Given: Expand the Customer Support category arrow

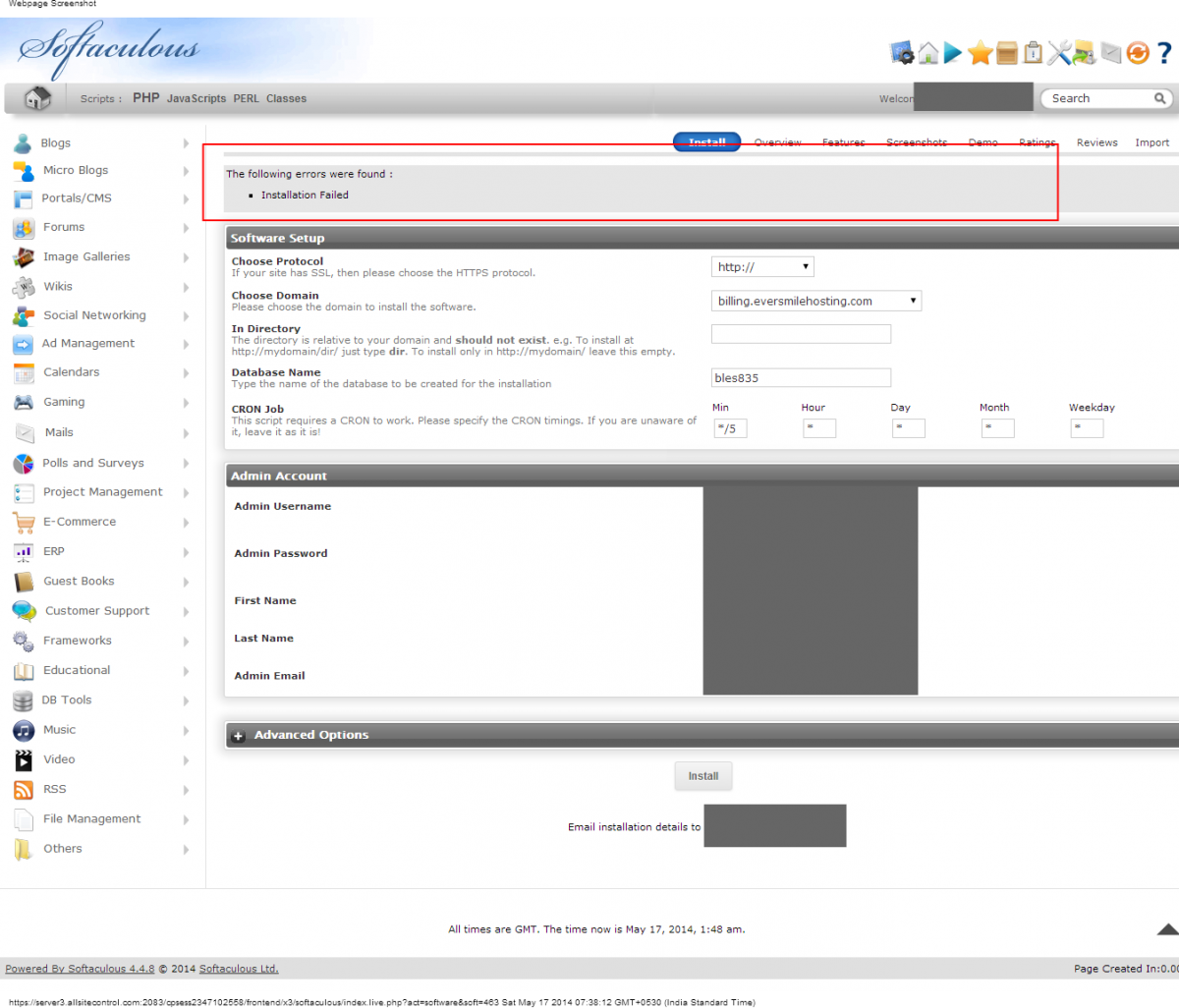Looking at the screenshot, I should [x=186, y=612].
